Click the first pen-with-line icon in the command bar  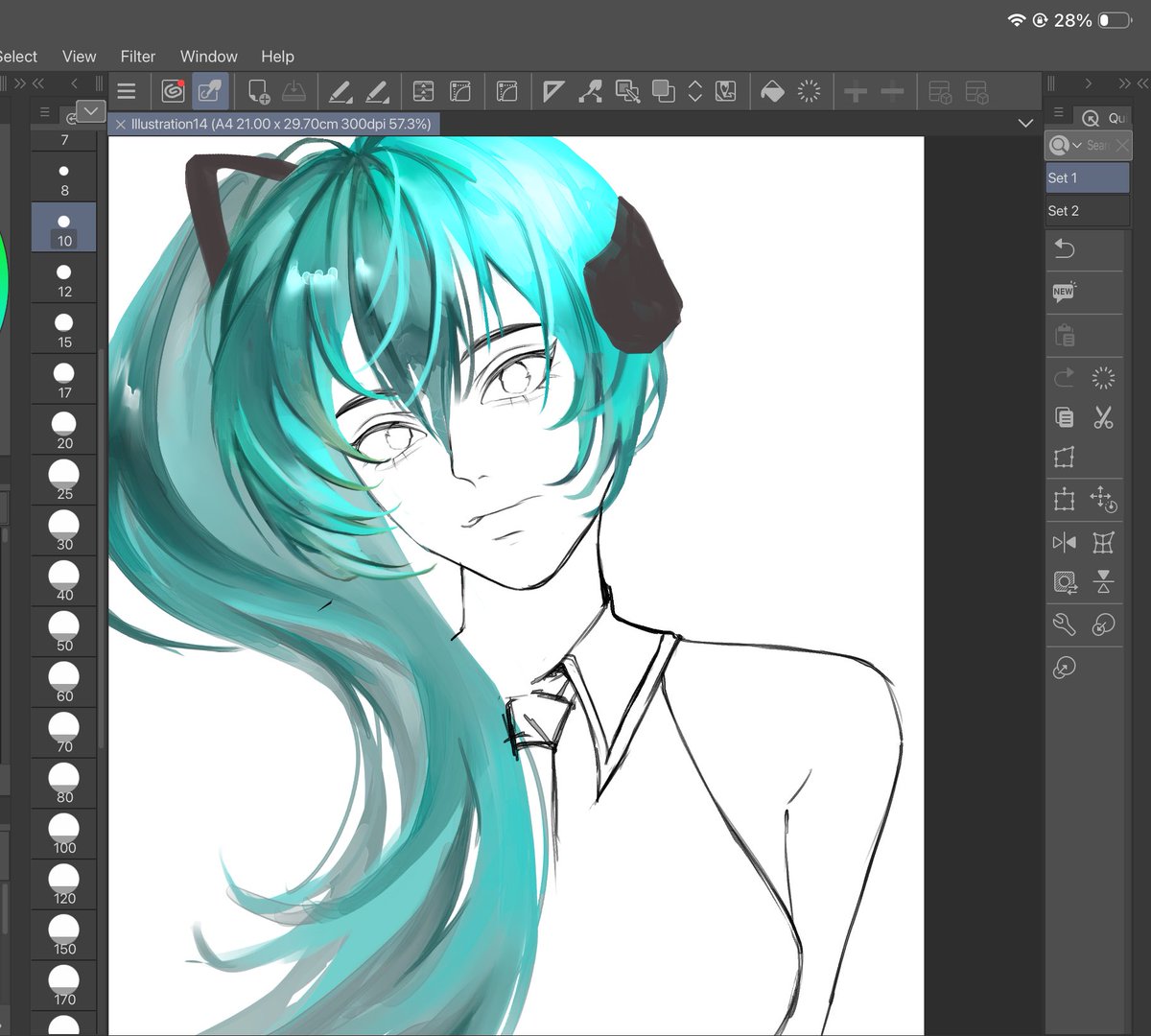tap(340, 92)
